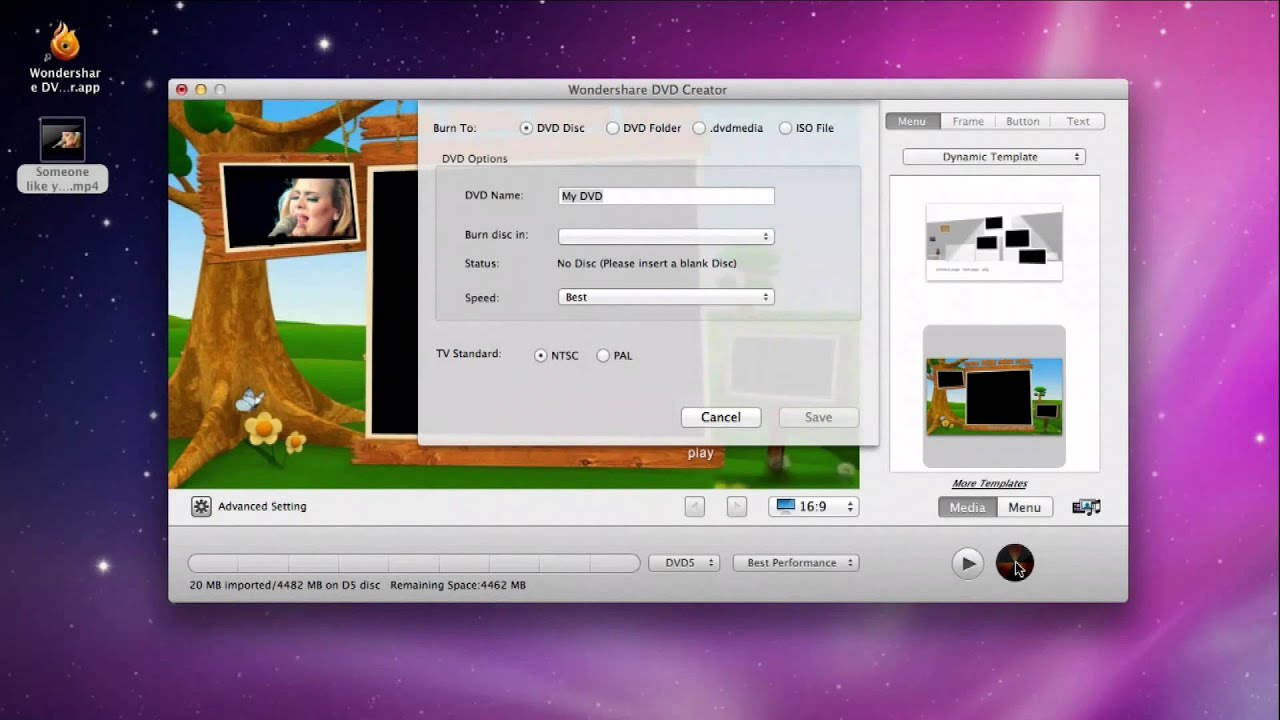Click the DVD Name text field
This screenshot has height=720, width=1280.
pos(666,196)
